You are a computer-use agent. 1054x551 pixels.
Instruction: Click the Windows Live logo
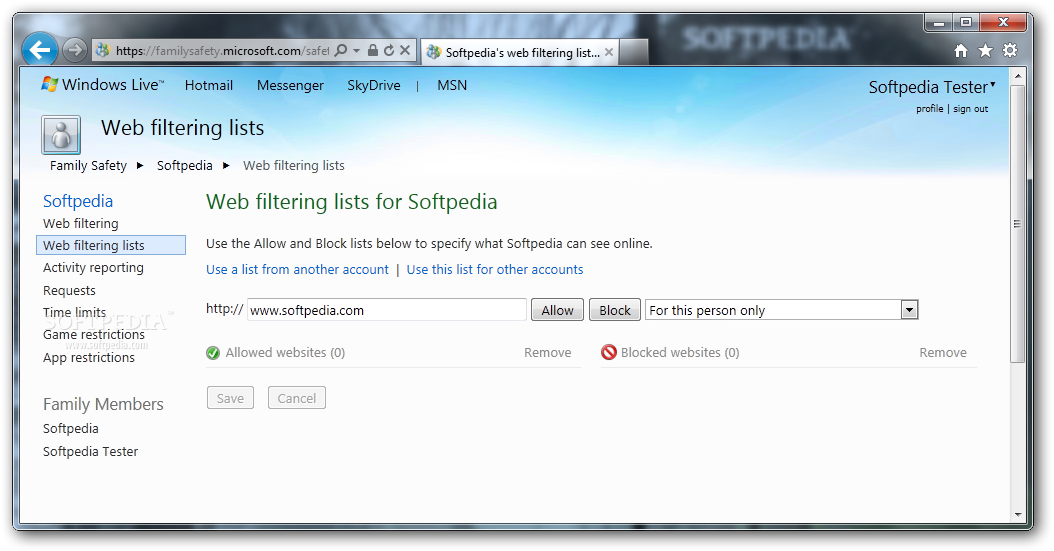(102, 85)
